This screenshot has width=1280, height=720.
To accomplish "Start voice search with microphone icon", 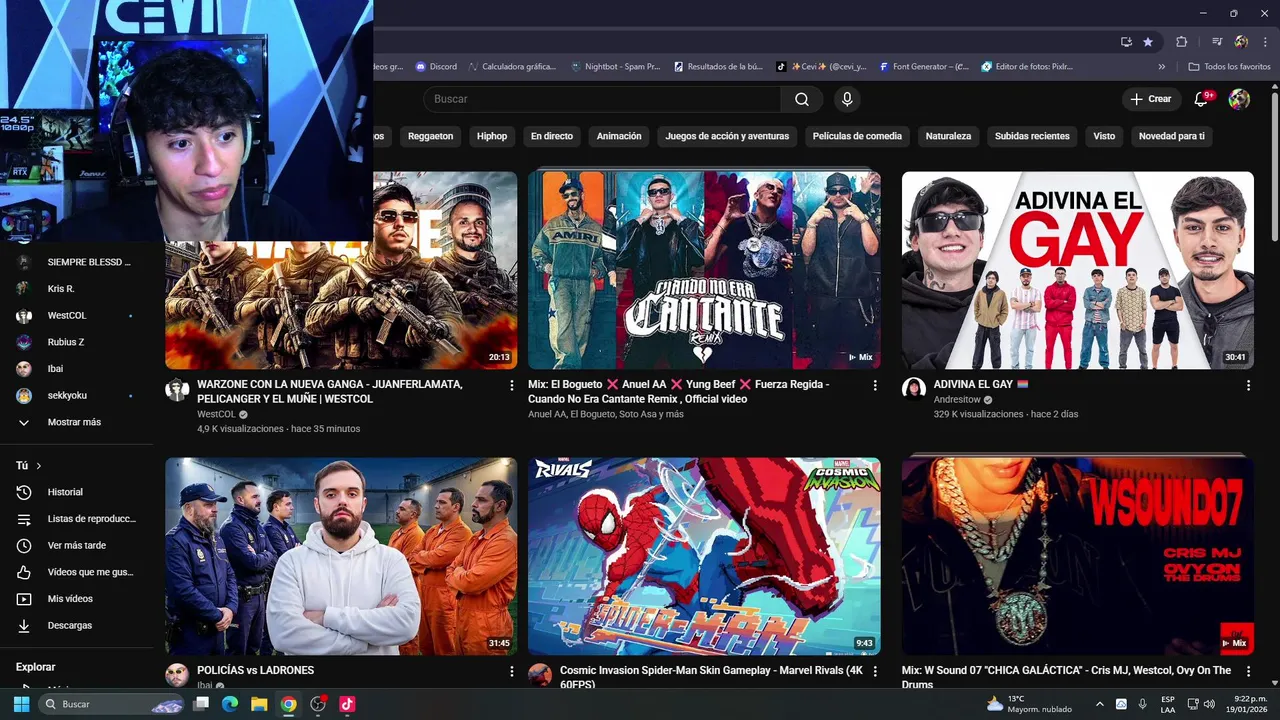I will [x=847, y=99].
